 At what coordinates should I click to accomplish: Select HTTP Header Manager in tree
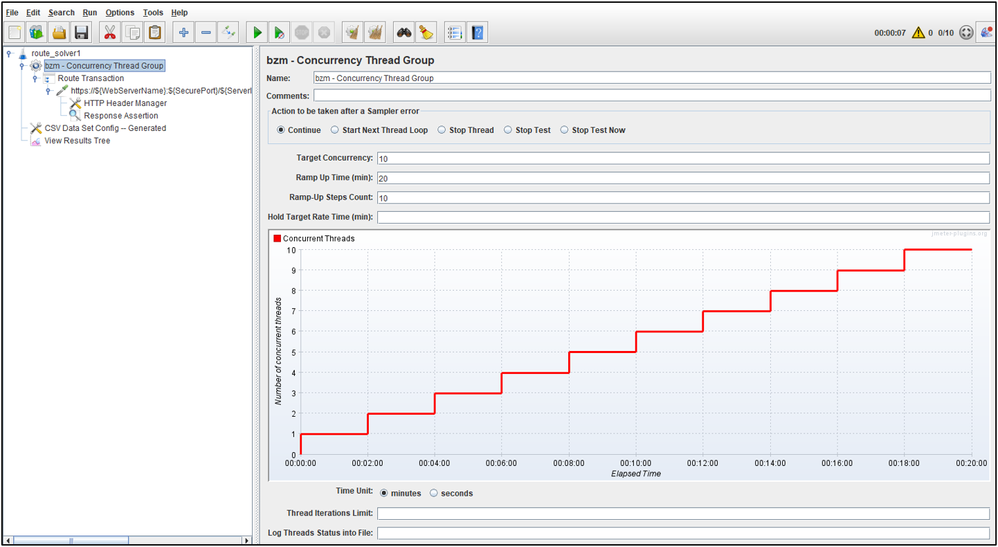point(125,103)
